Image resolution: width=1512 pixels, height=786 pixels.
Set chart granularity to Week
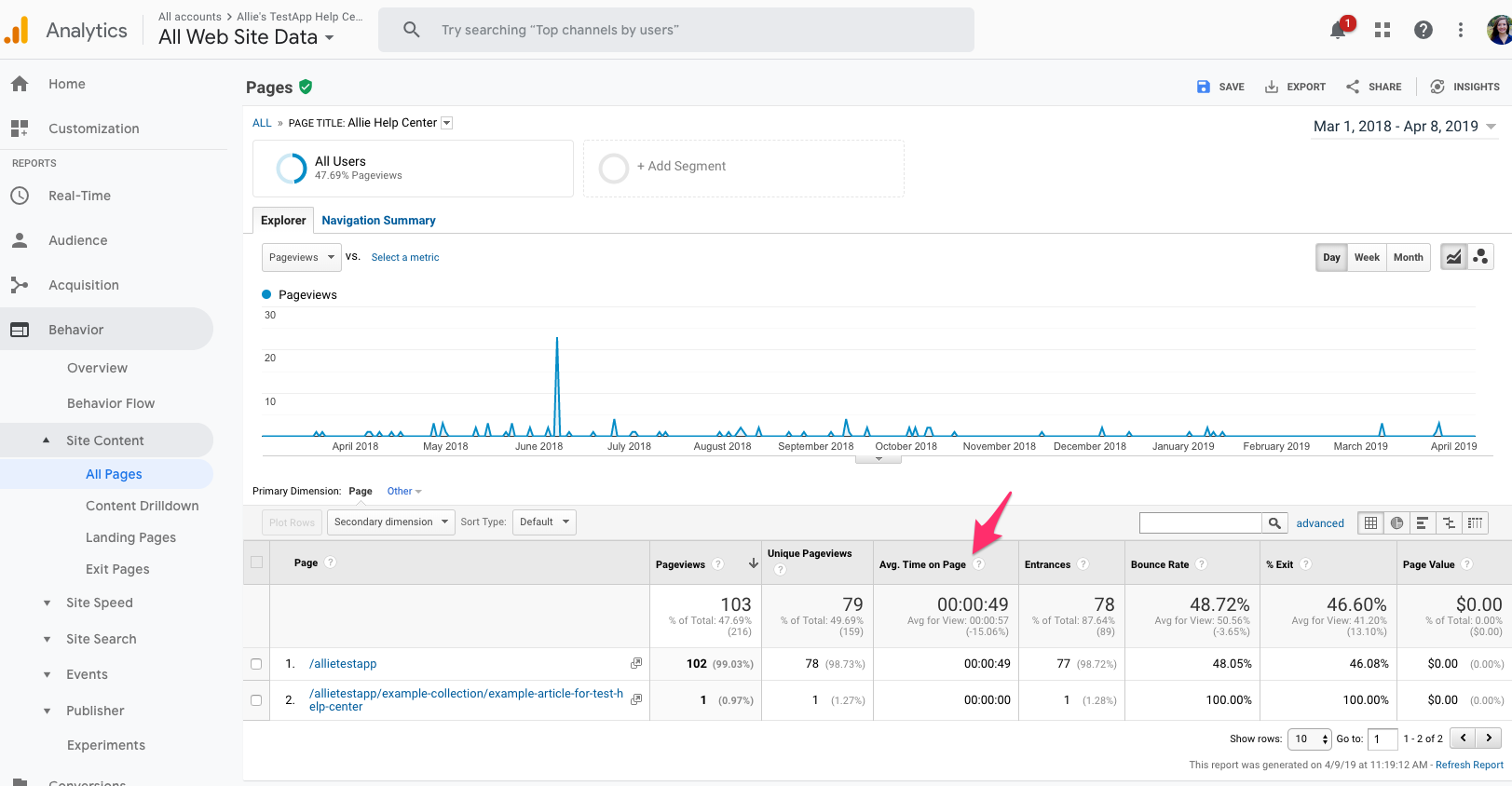coord(1367,257)
